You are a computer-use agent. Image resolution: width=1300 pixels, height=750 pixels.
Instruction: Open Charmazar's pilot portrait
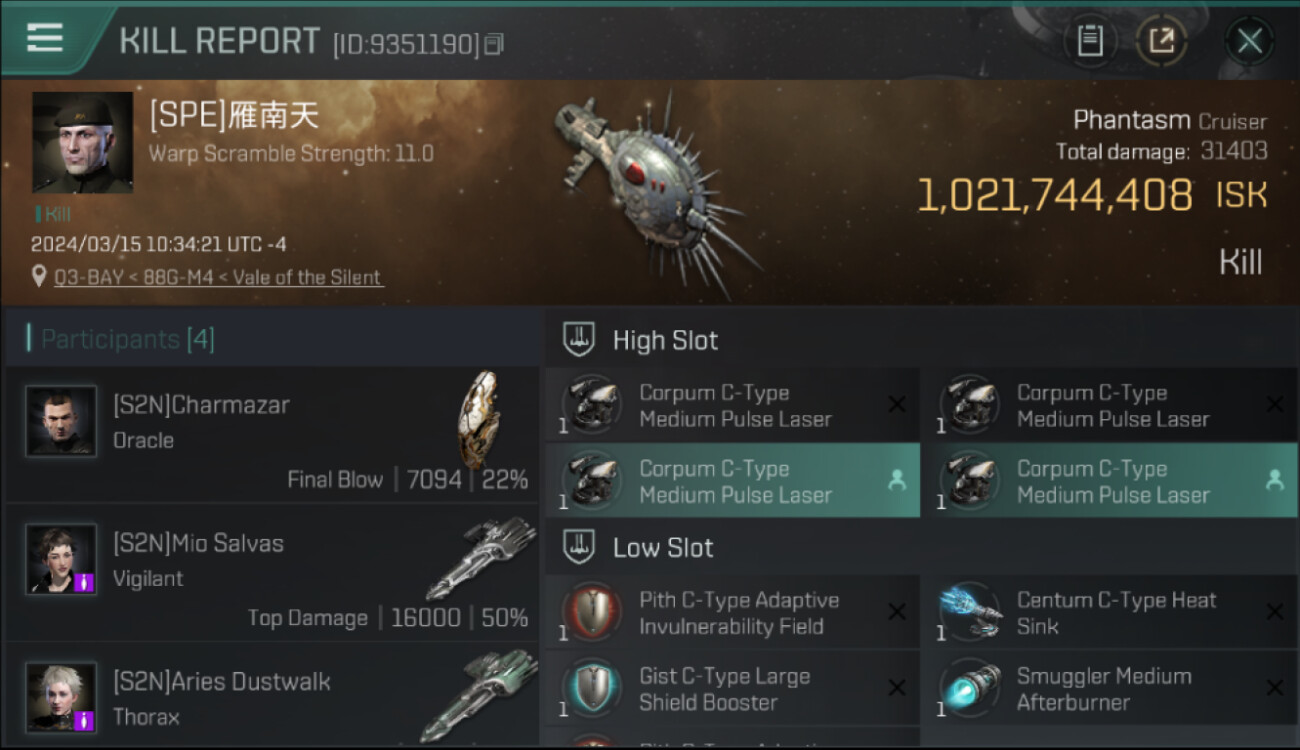(62, 421)
